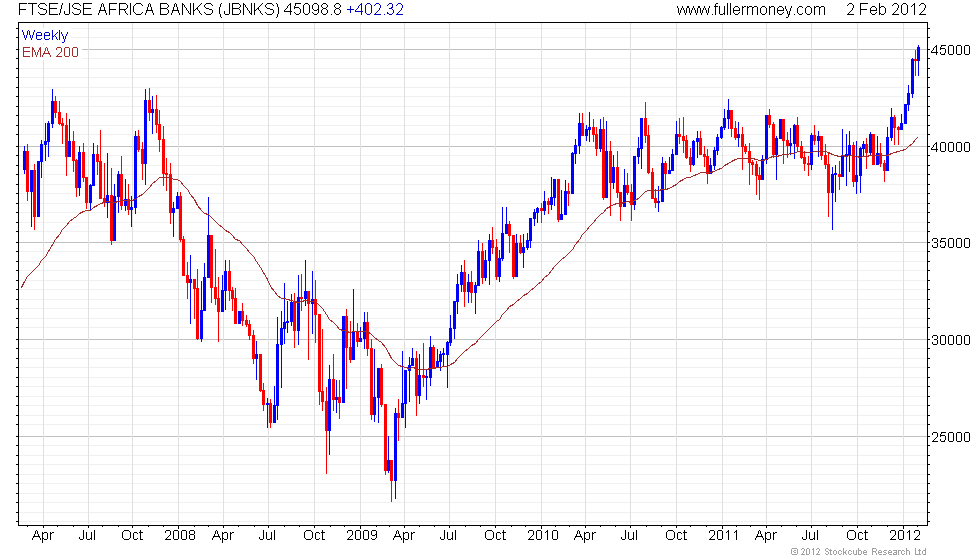Viewport: 980px width, 560px height.
Task: Open the www.fullermoney.com link text
Action: (x=751, y=9)
